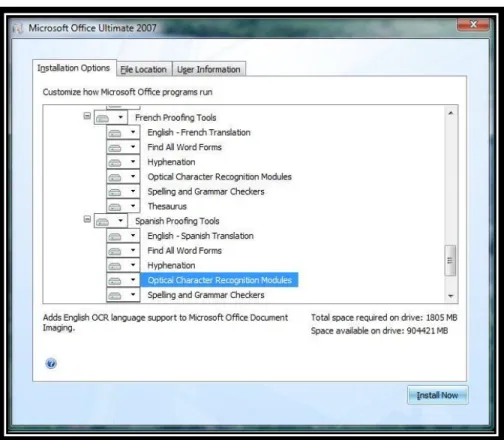This screenshot has width=504, height=440.
Task: Open install dropdown for Spanish Spelling and Grammar Checkers
Action: point(123,295)
